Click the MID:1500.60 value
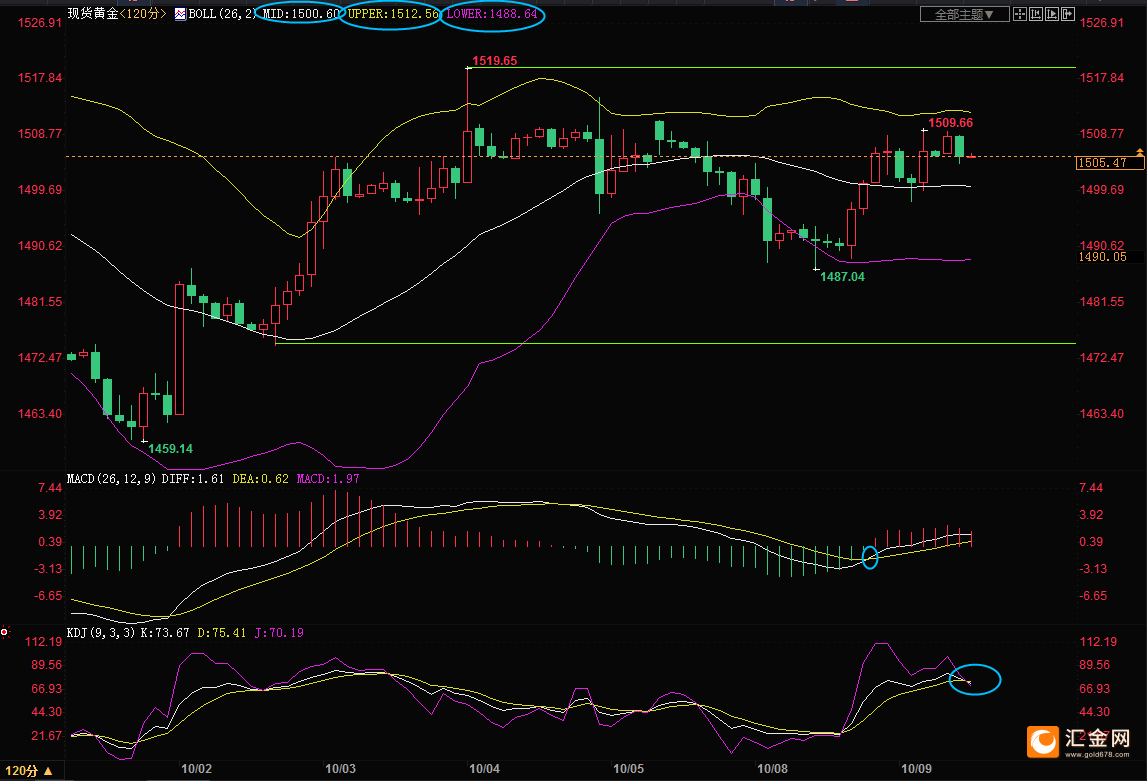This screenshot has height=781, width=1147. 301,14
